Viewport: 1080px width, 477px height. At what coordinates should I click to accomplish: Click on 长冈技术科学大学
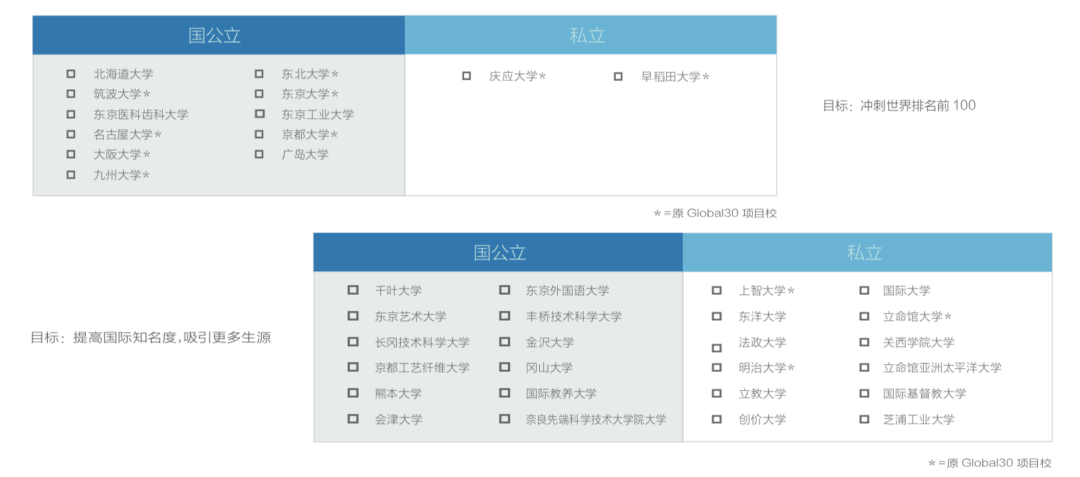[422, 342]
